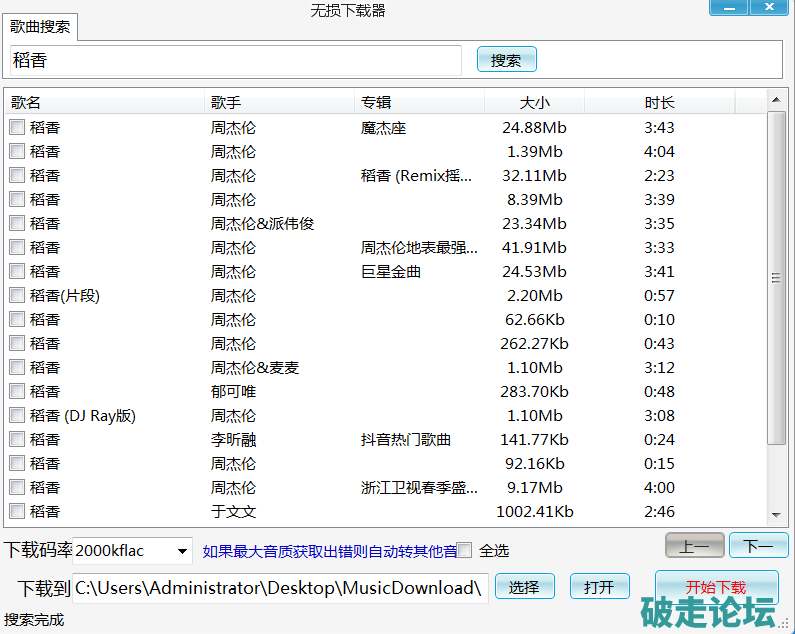795x634 pixels.
Task: Switch to the 歌曲搜索 tab
Action: pos(39,28)
